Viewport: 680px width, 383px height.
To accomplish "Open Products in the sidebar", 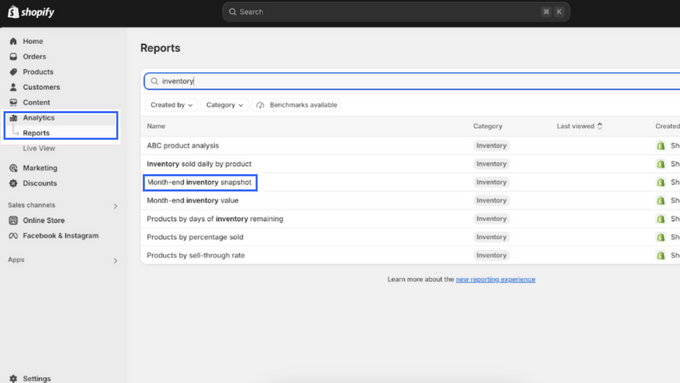I will point(38,72).
